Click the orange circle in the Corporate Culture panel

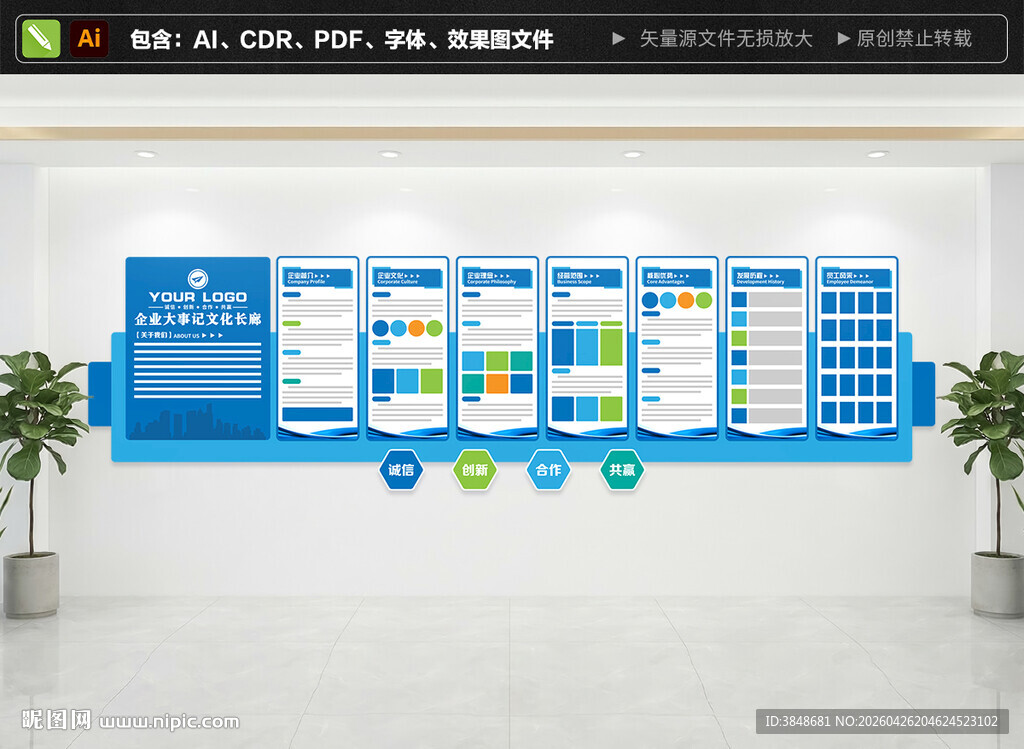point(417,328)
